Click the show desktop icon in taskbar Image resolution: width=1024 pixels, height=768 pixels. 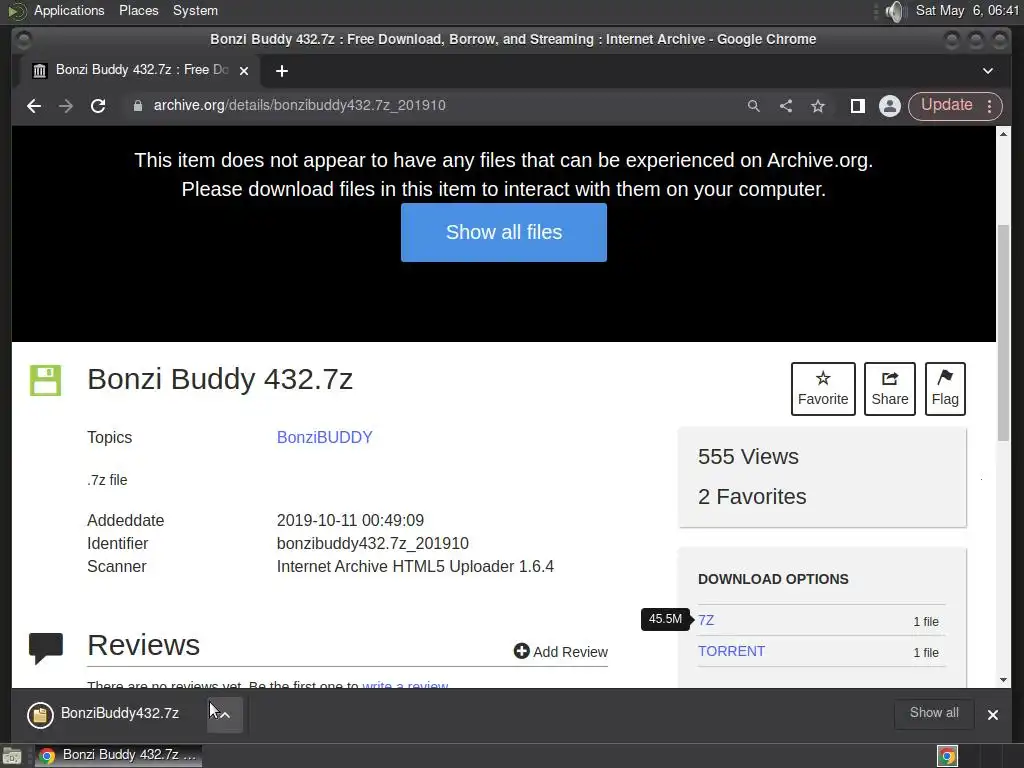point(12,756)
